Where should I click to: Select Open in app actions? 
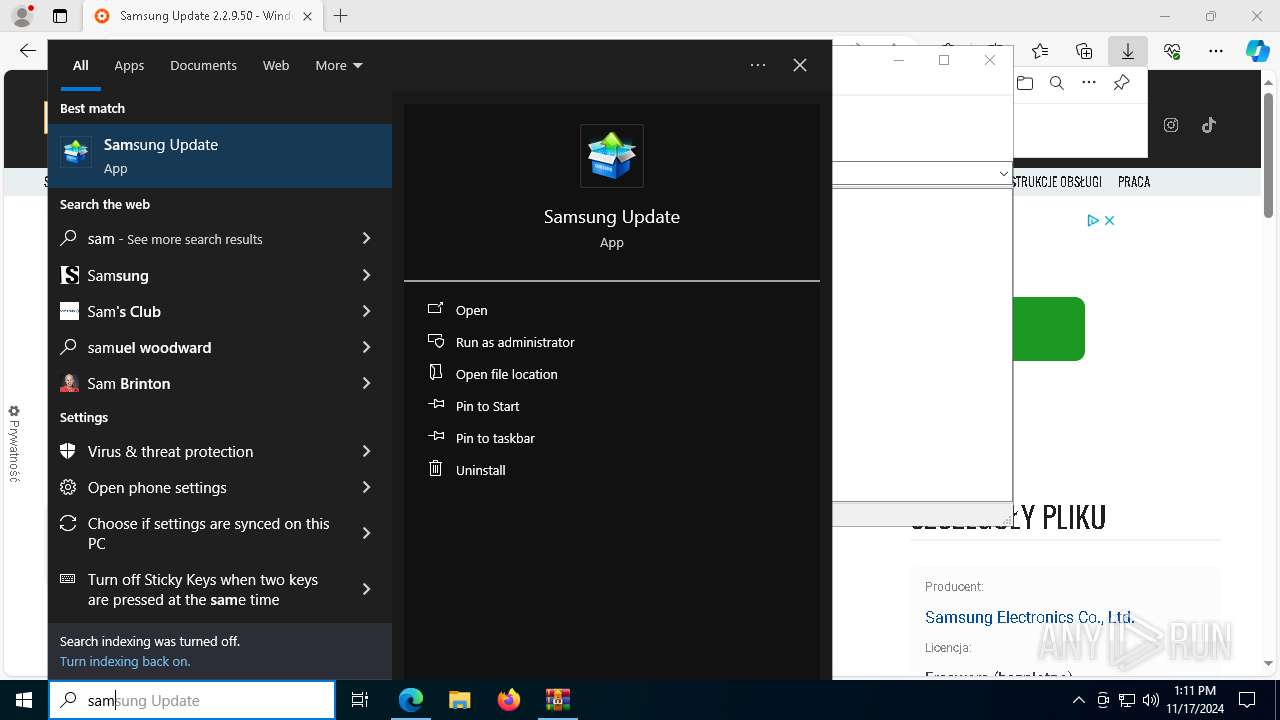[x=472, y=310]
